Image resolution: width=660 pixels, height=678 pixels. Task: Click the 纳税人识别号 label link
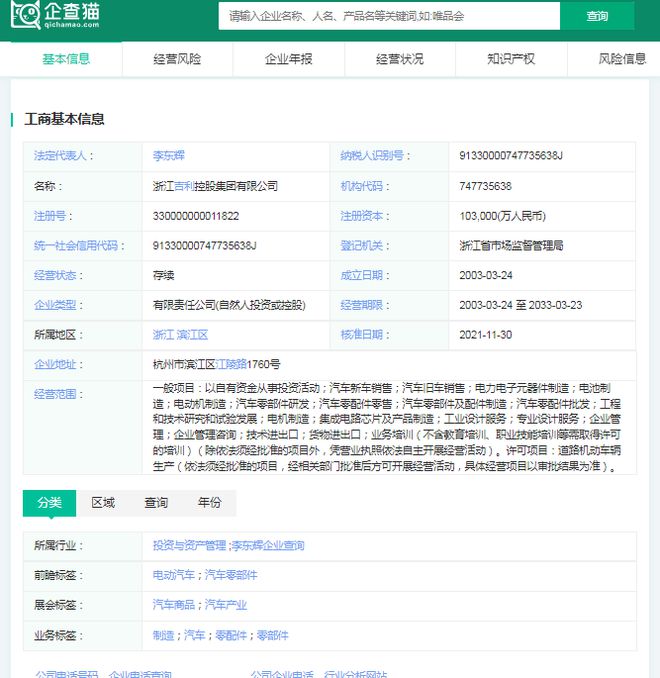[372, 156]
